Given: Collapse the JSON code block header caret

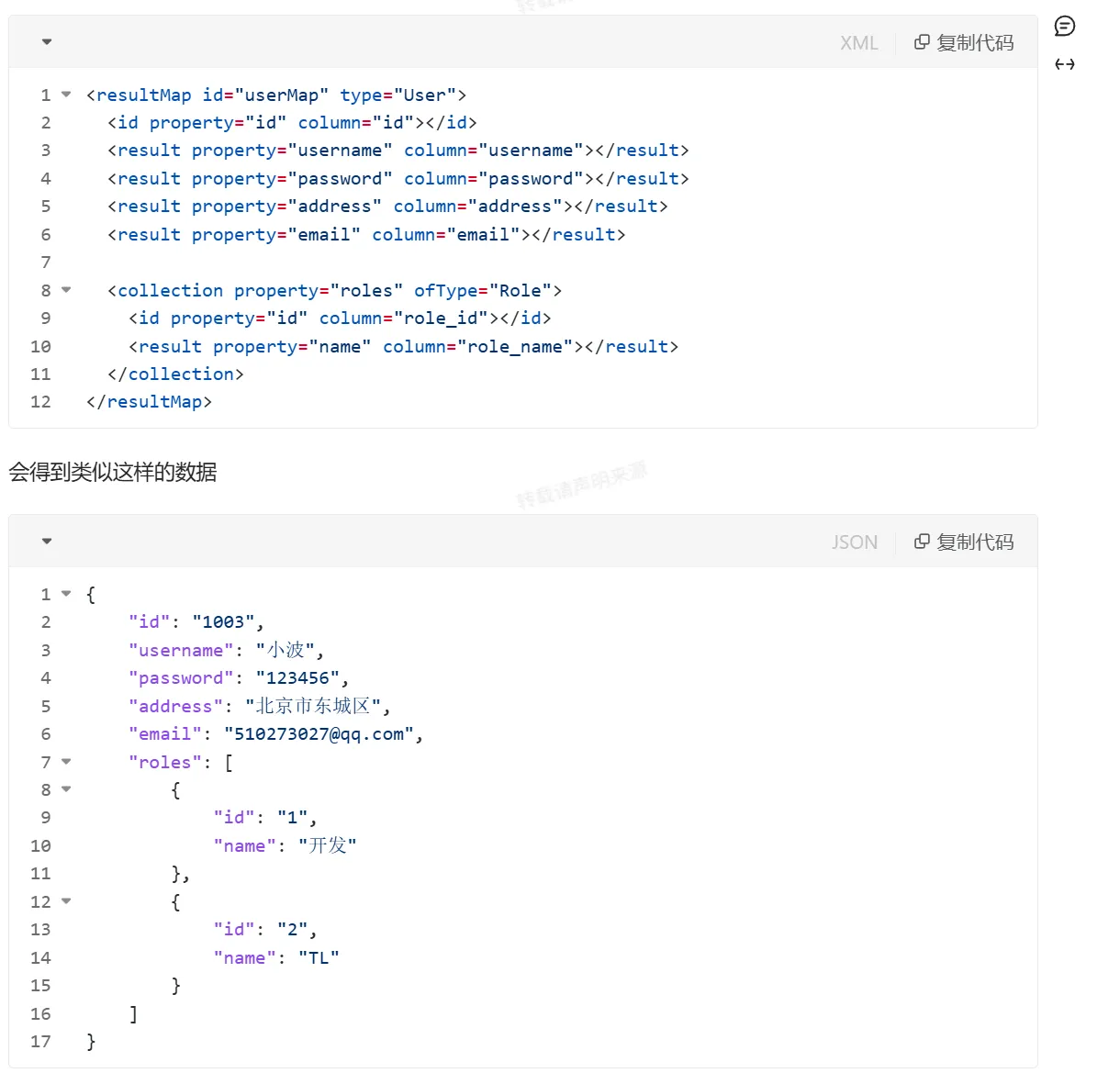Looking at the screenshot, I should click(x=47, y=541).
